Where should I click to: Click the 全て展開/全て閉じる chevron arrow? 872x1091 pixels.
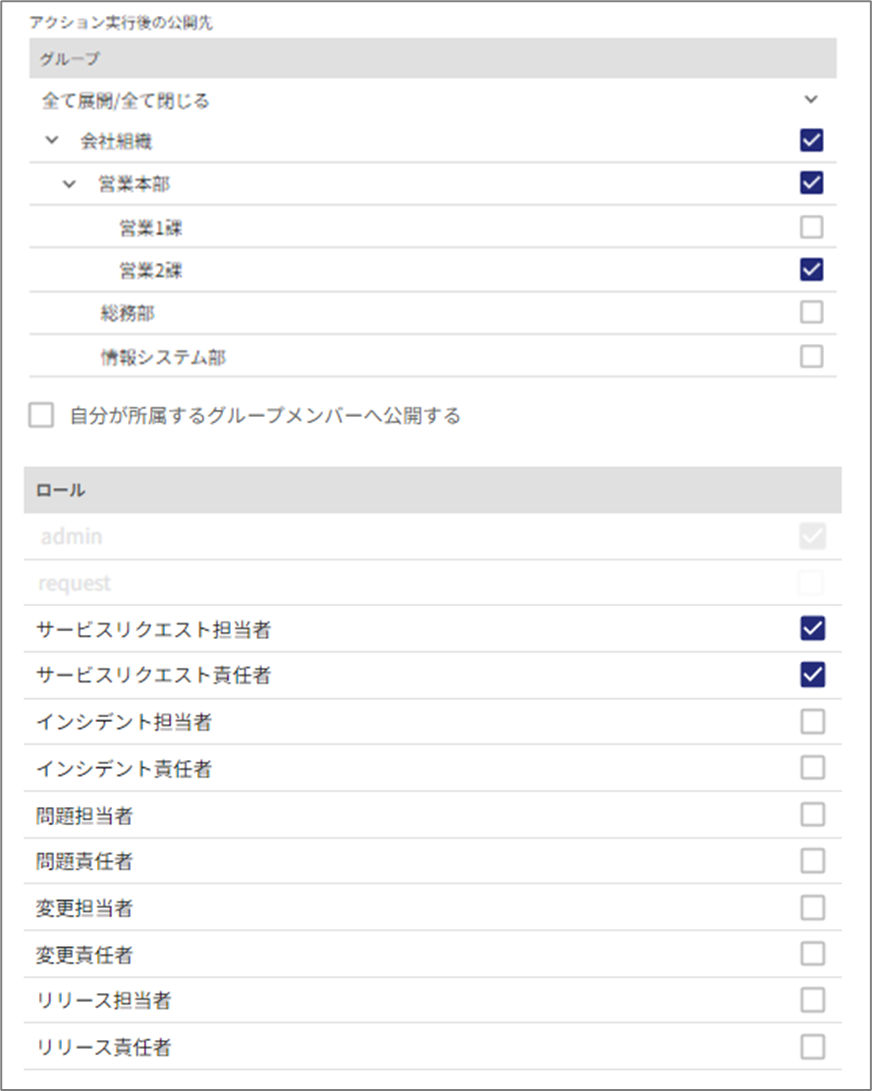(x=811, y=99)
